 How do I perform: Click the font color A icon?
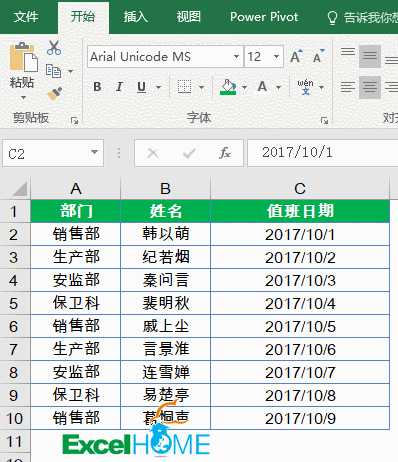click(262, 87)
